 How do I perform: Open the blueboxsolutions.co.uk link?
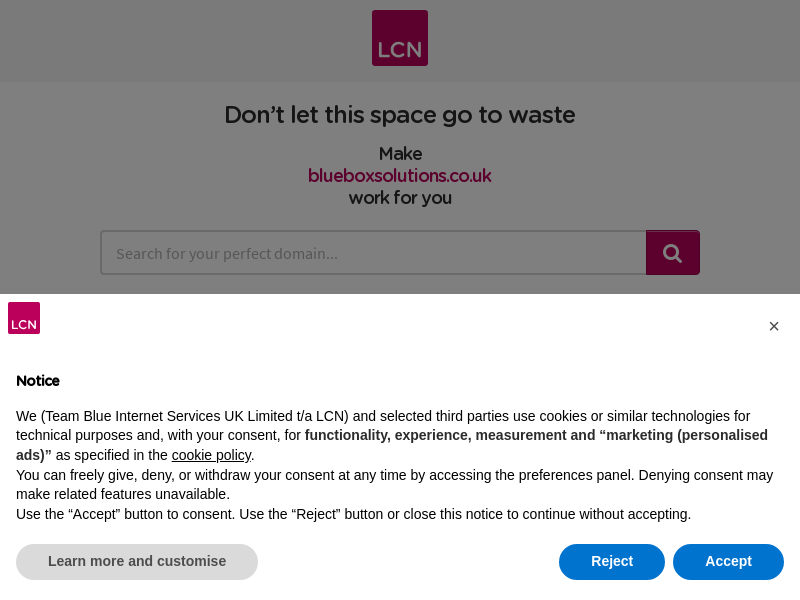400,176
